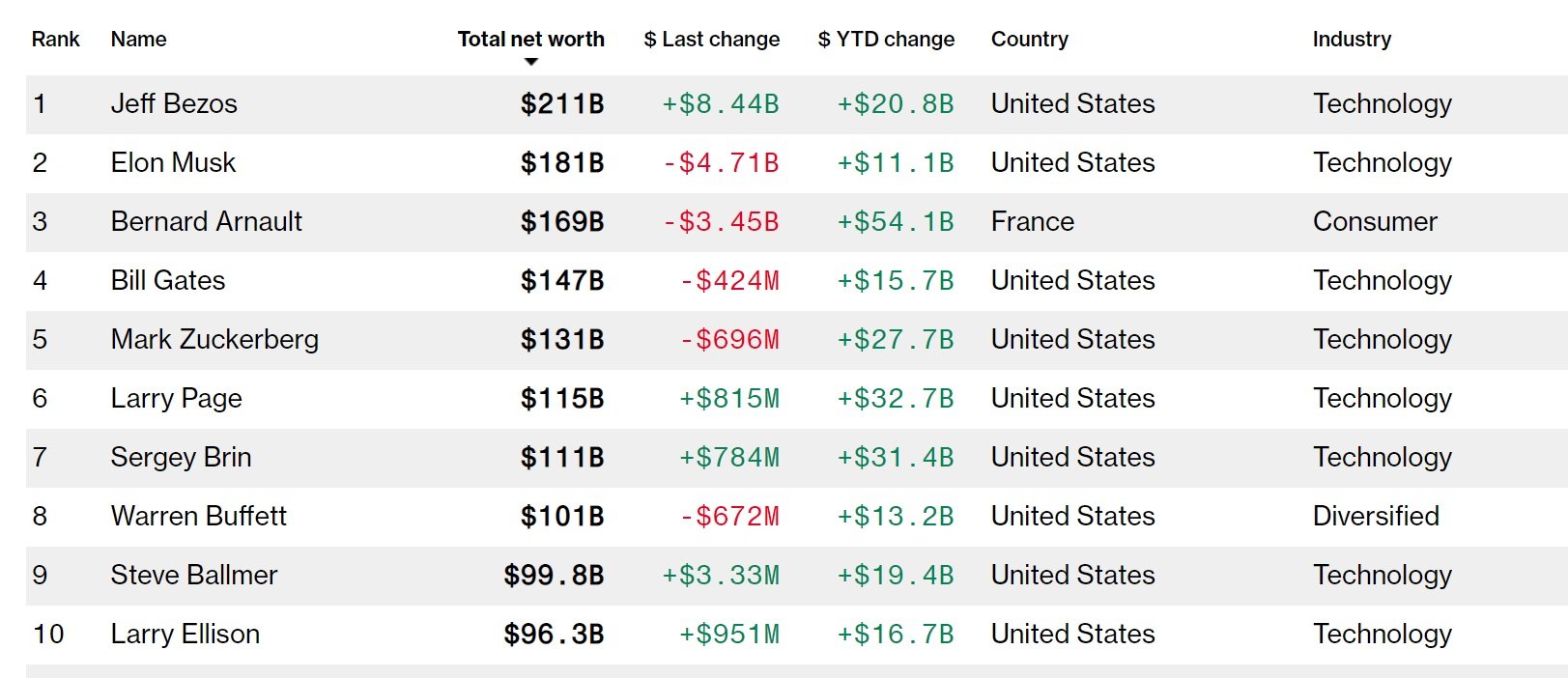This screenshot has width=1568, height=678.
Task: Click the $ YTD change column header
Action: click(x=886, y=40)
